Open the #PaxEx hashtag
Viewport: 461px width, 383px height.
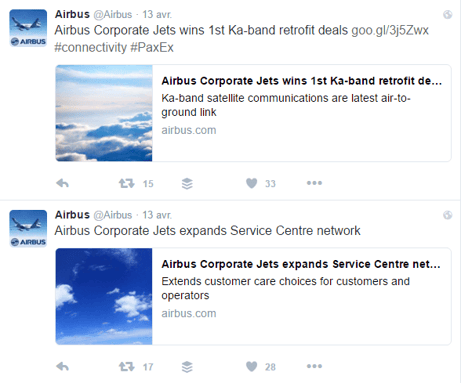click(x=152, y=47)
